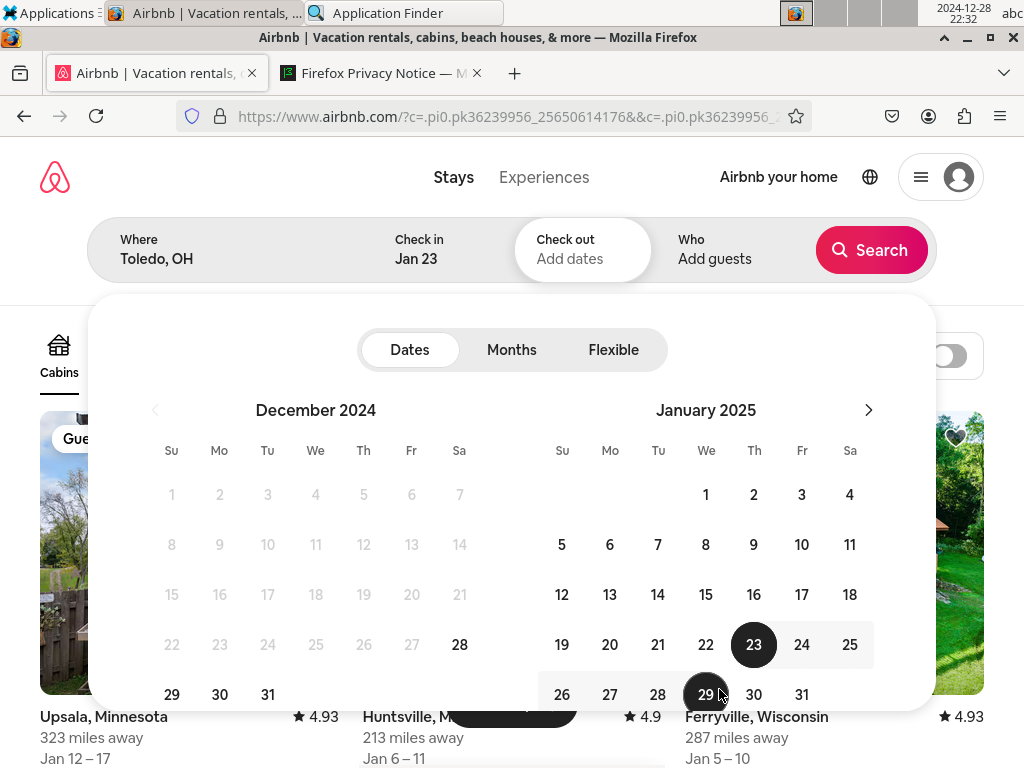Click the user profile avatar
1024x768 pixels.
click(959, 177)
